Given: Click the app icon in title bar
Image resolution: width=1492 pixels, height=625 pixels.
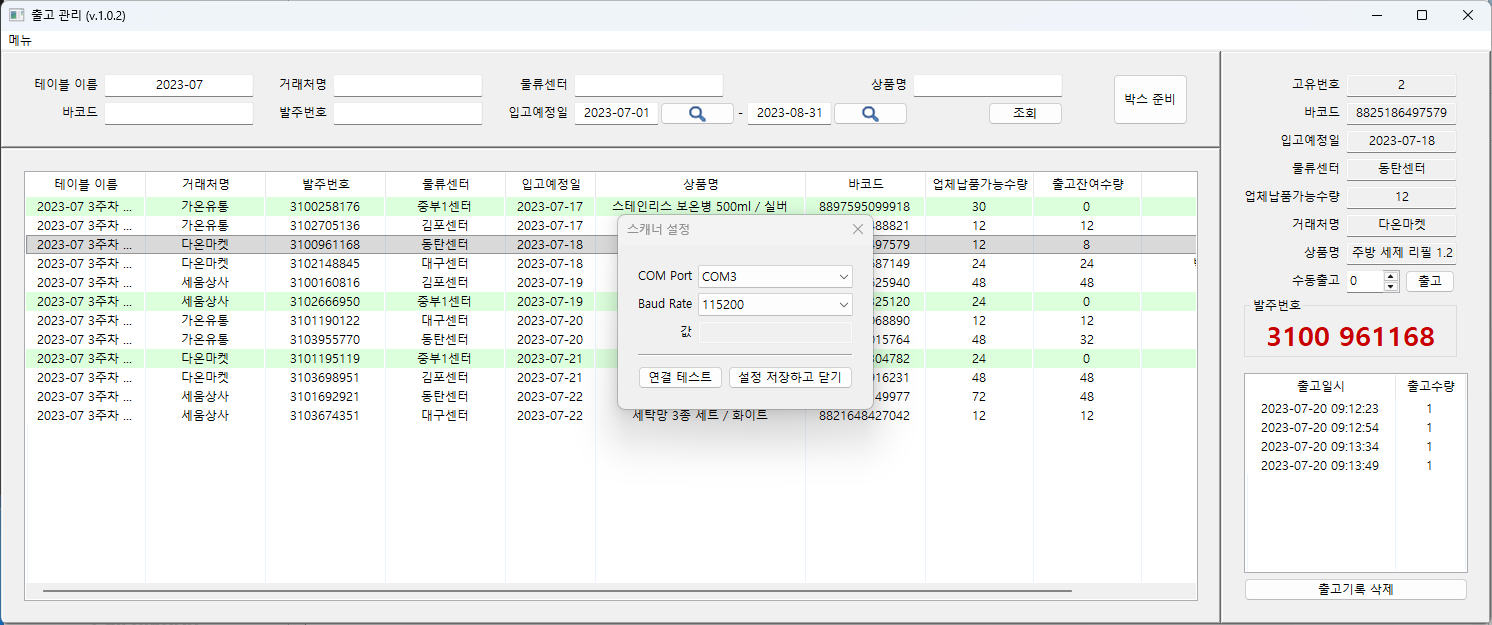Looking at the screenshot, I should click(16, 16).
